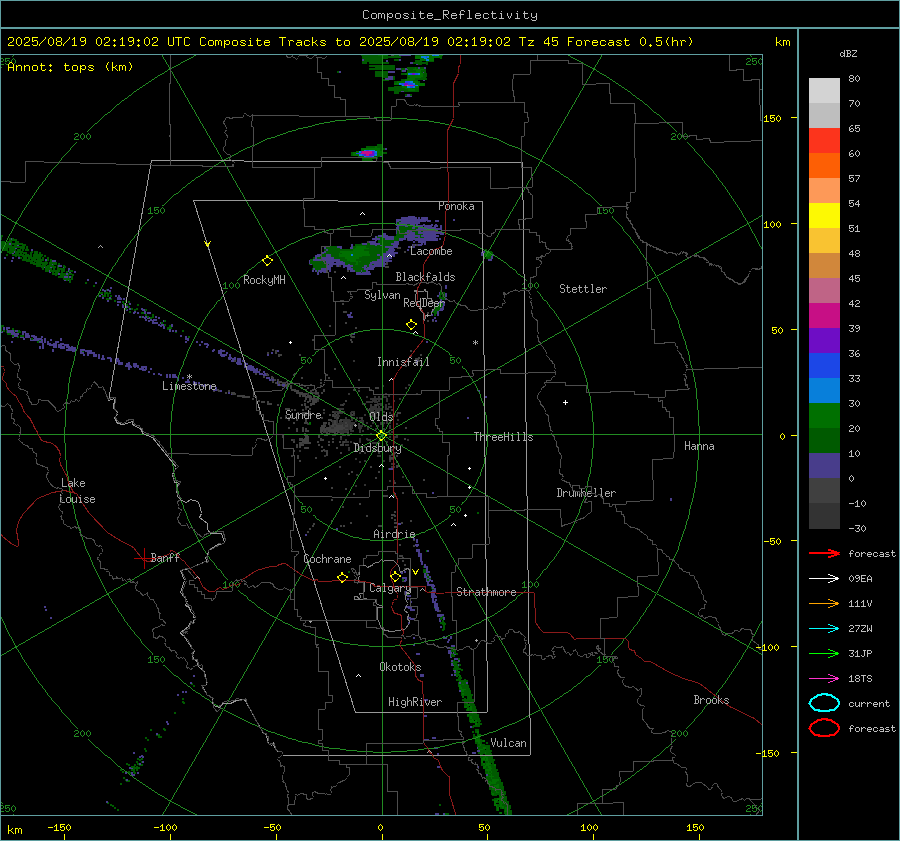Image resolution: width=900 pixels, height=841 pixels.
Task: Click the Calgary city label
Action: click(390, 588)
